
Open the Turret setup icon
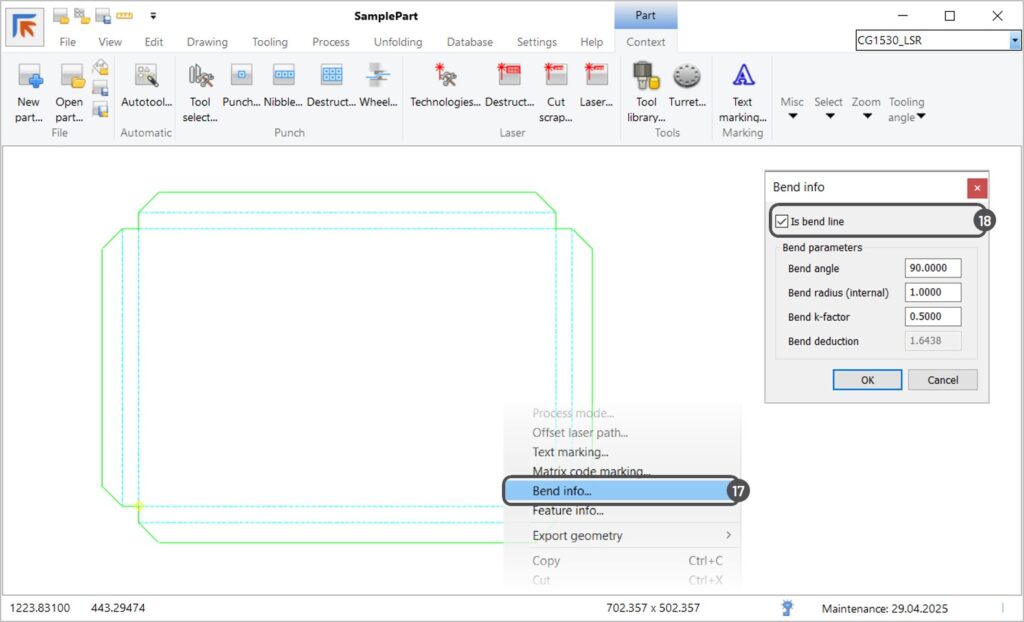(x=687, y=76)
